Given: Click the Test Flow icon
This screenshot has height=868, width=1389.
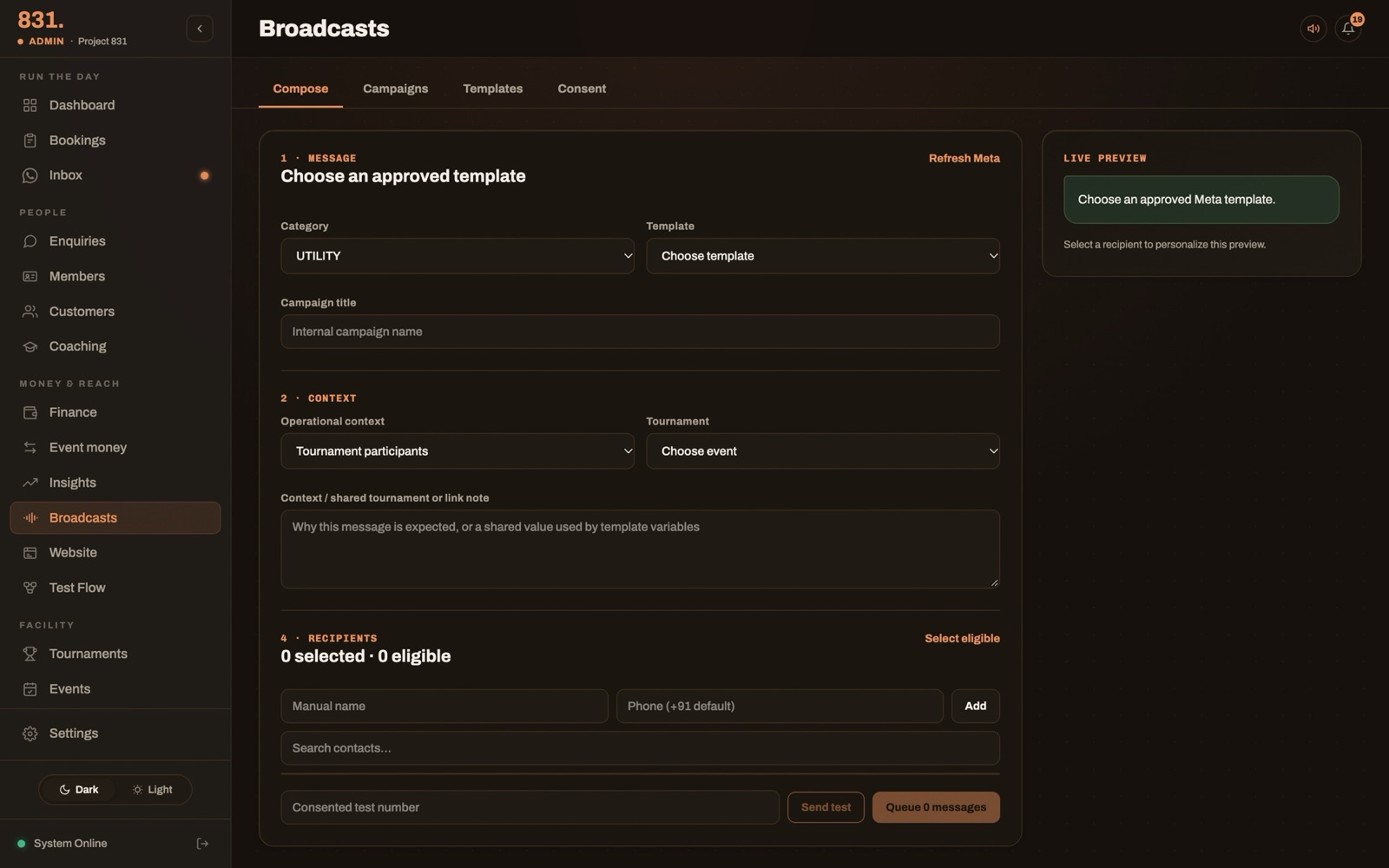Looking at the screenshot, I should tap(30, 588).
